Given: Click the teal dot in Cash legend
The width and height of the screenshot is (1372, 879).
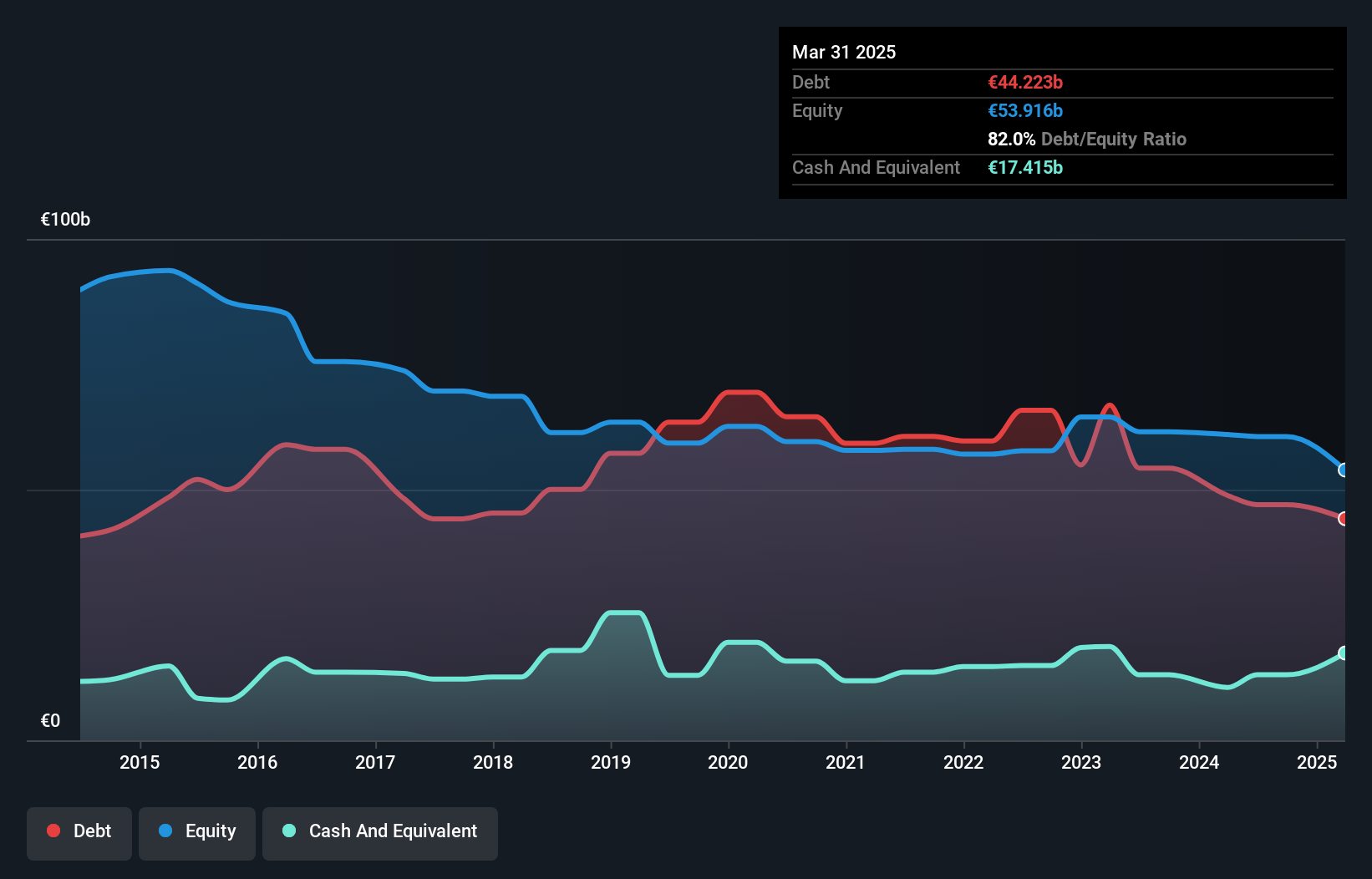Looking at the screenshot, I should point(289,831).
